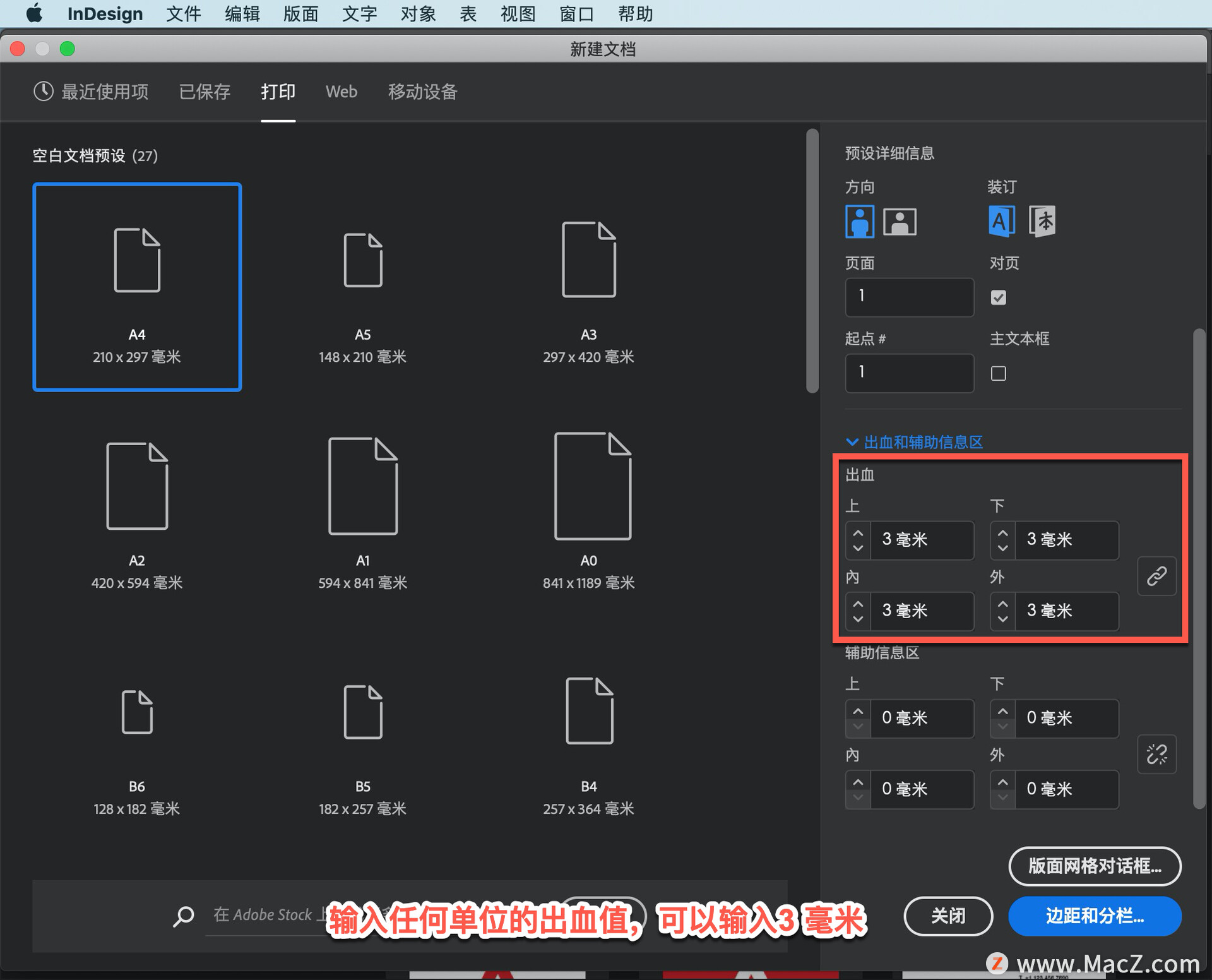Toggle slug values link chain icon

click(1156, 754)
